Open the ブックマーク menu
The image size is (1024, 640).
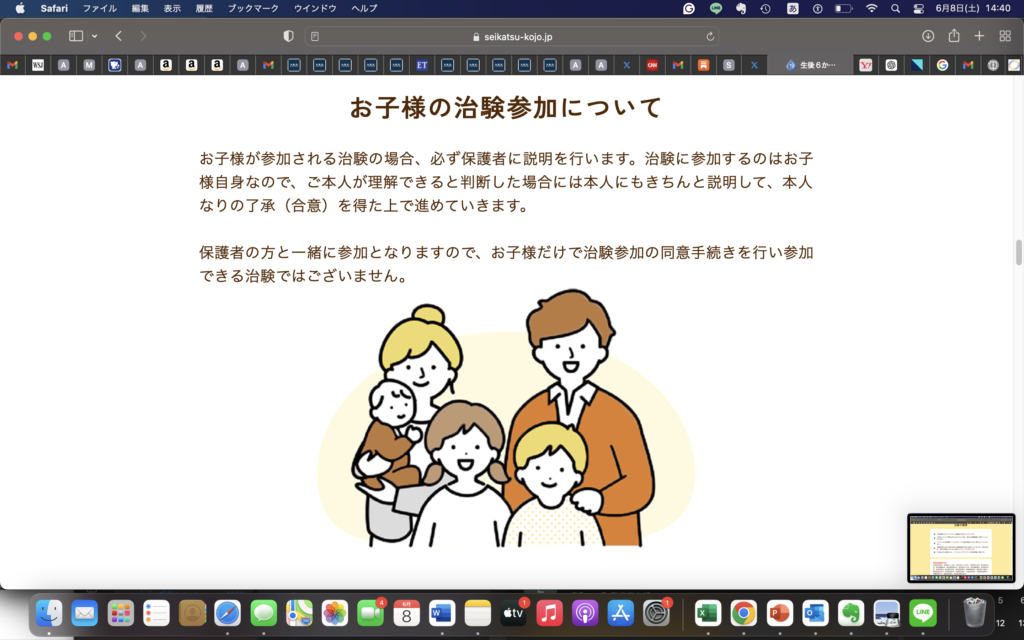pyautogui.click(x=253, y=8)
